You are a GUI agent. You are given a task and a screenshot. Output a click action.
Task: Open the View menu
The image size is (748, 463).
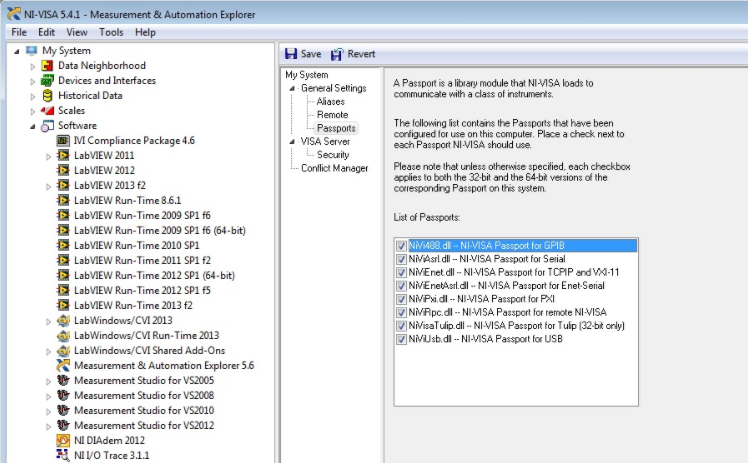coord(77,32)
